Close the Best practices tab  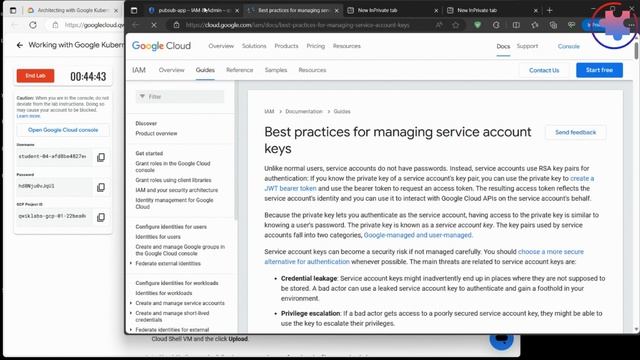[x=337, y=10]
